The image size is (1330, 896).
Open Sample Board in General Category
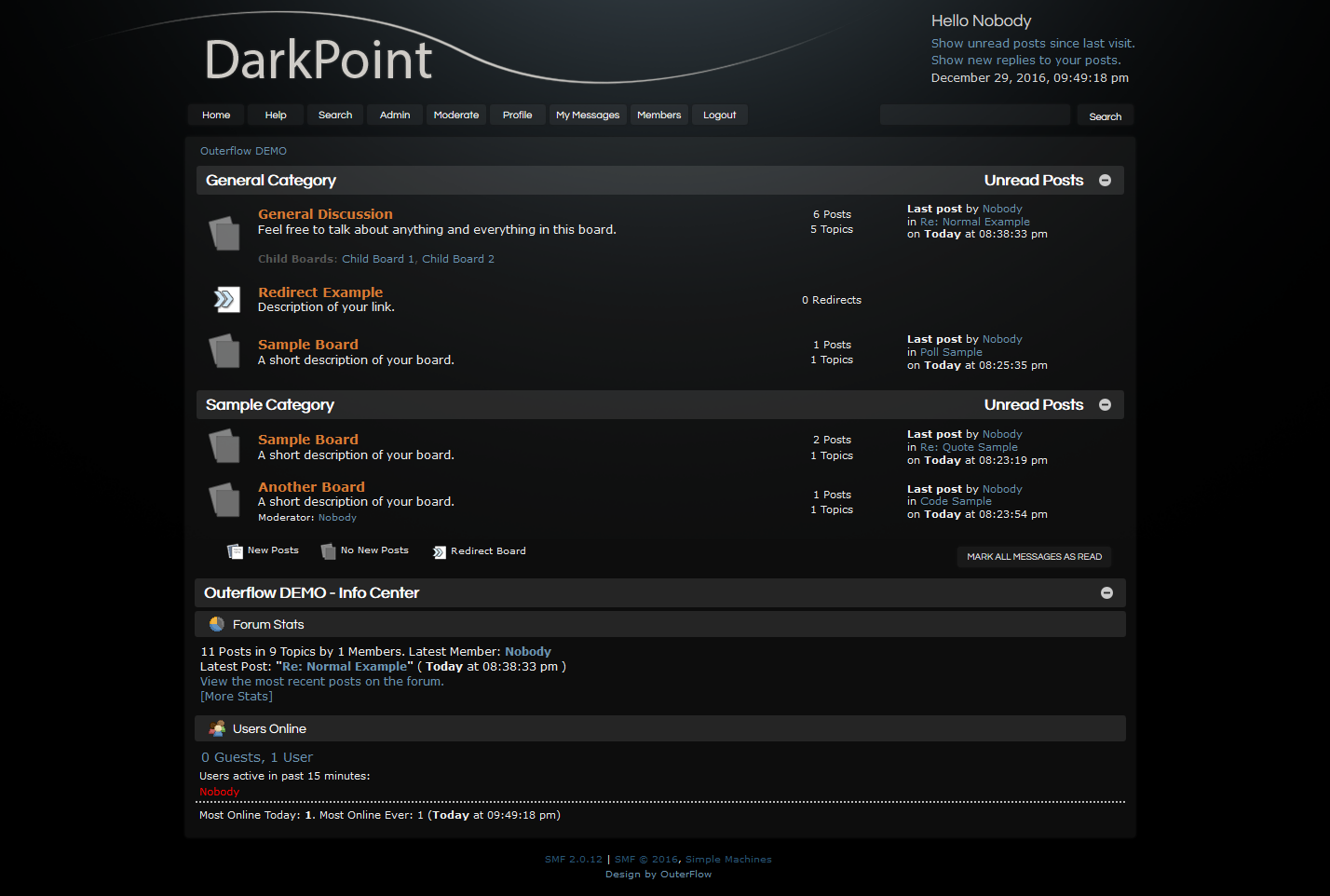tap(308, 345)
